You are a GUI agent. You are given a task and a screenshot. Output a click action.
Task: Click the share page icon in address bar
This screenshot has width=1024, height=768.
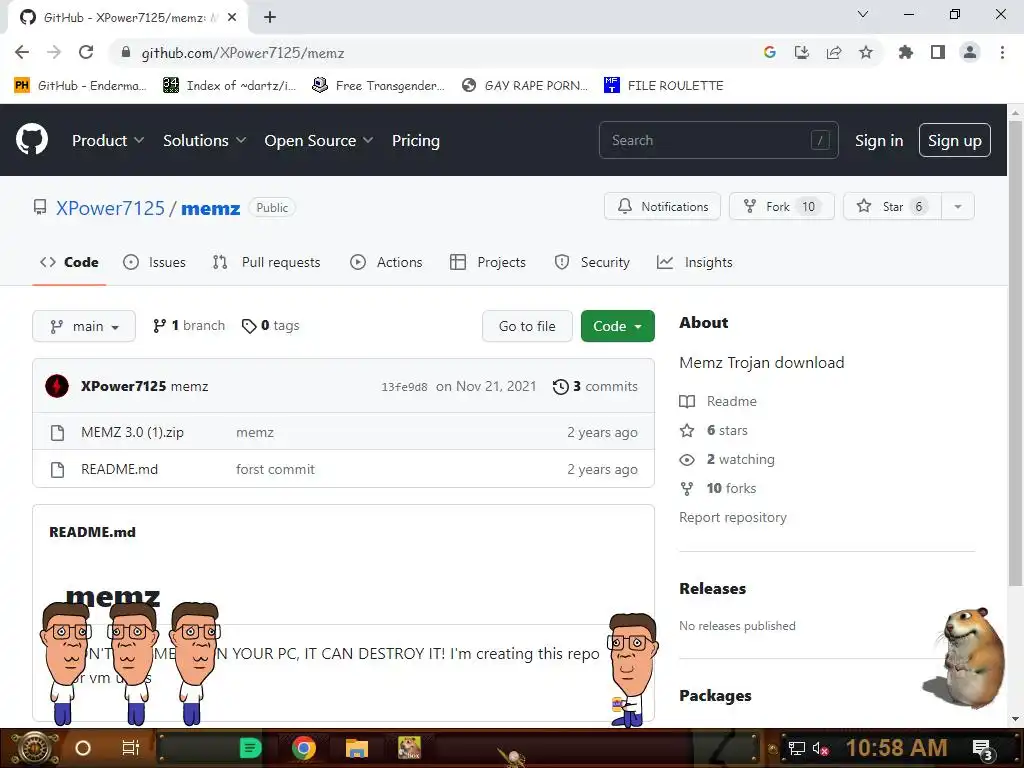point(834,52)
